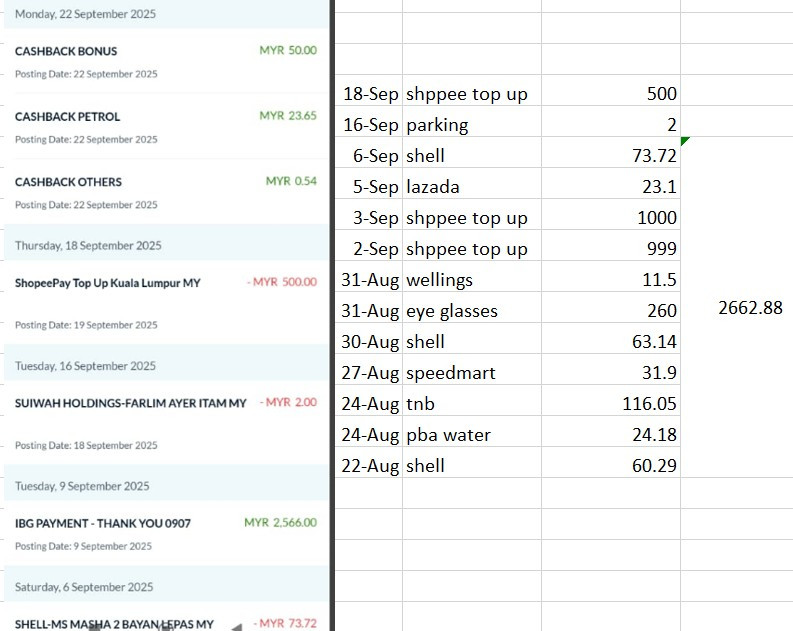Image resolution: width=793 pixels, height=631 pixels.
Task: Click the MYR 0.54 cashback amount
Action: [291, 181]
